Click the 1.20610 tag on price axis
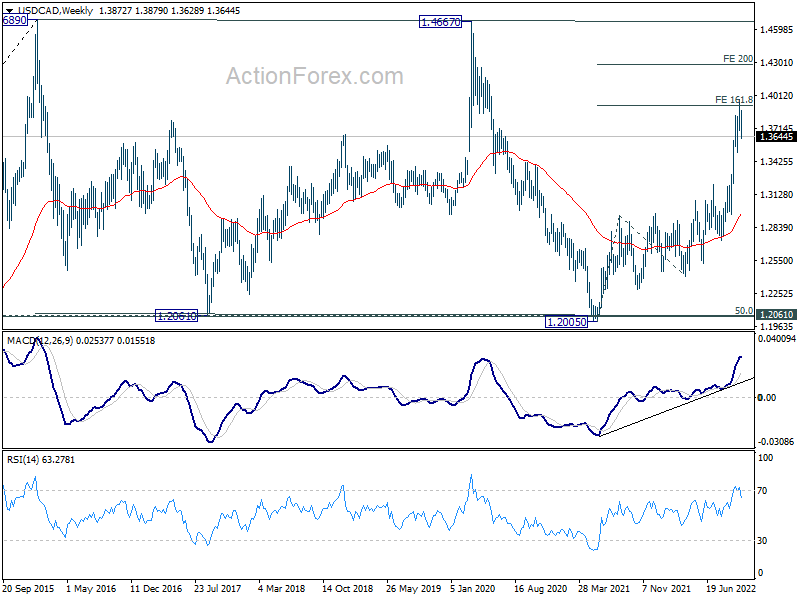The image size is (800, 600). click(776, 315)
